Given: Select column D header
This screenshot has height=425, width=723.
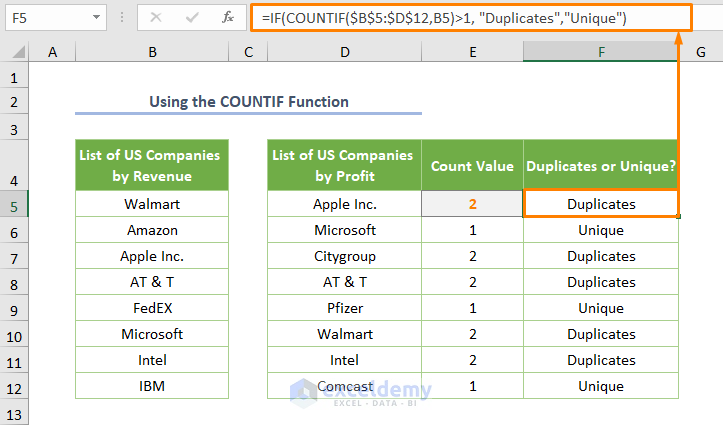Looking at the screenshot, I should [344, 52].
